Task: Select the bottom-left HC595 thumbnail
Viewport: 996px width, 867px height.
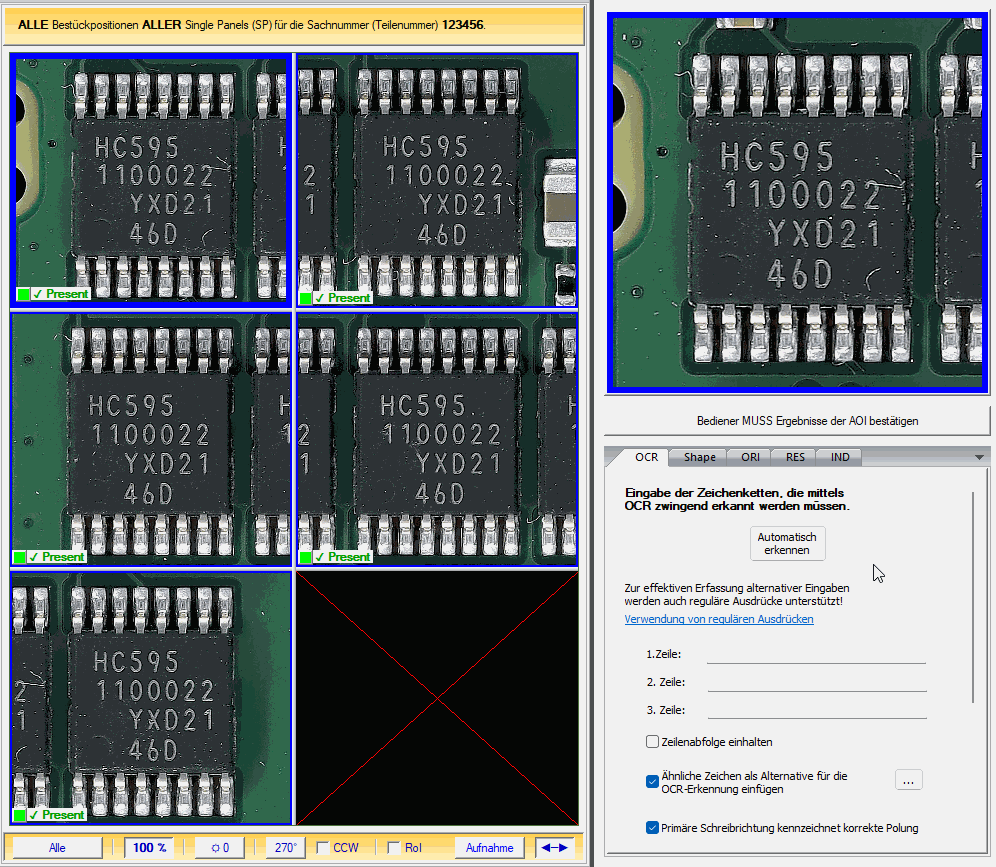Action: 151,698
